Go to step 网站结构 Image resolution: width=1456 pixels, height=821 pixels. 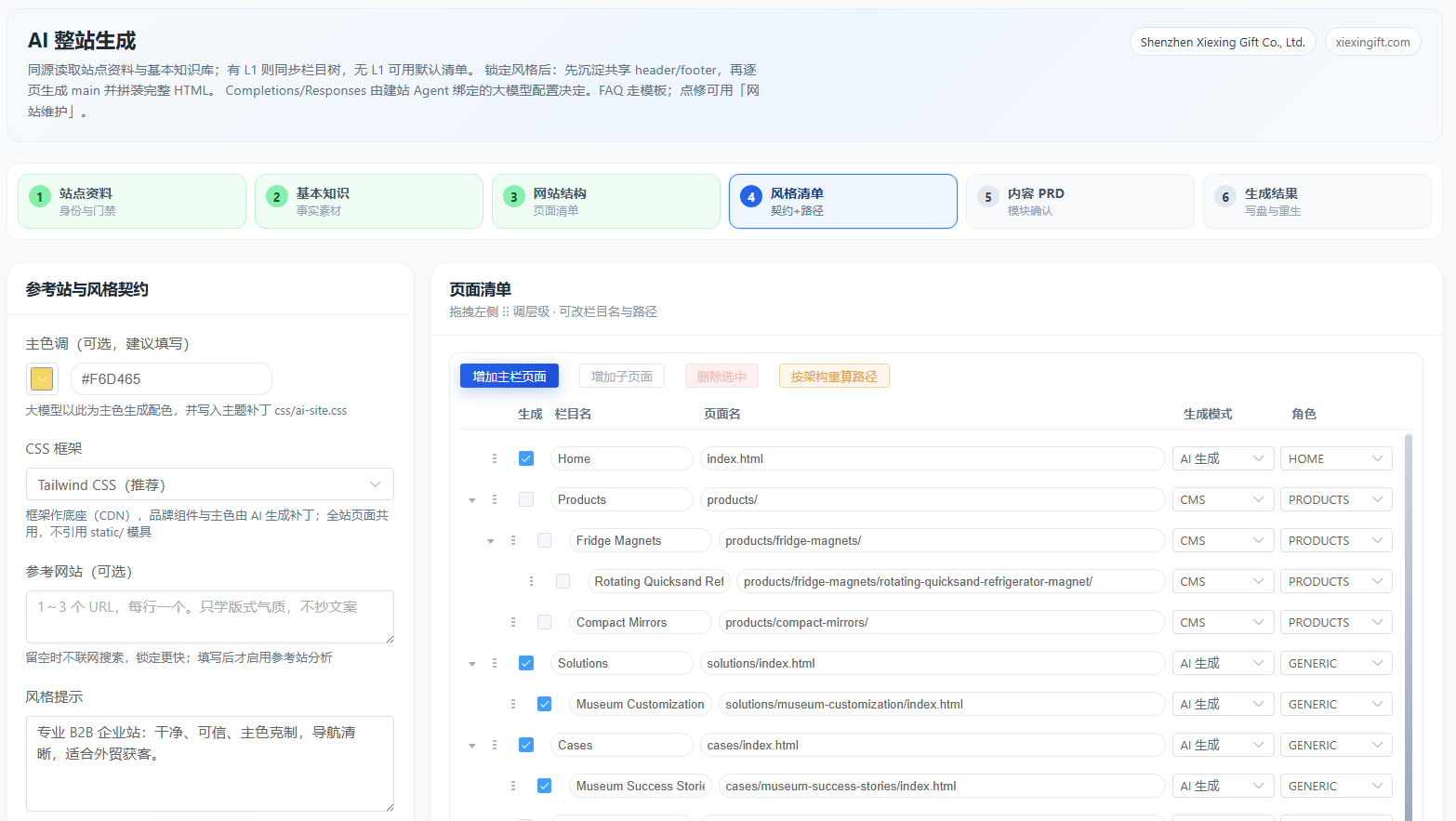[606, 201]
